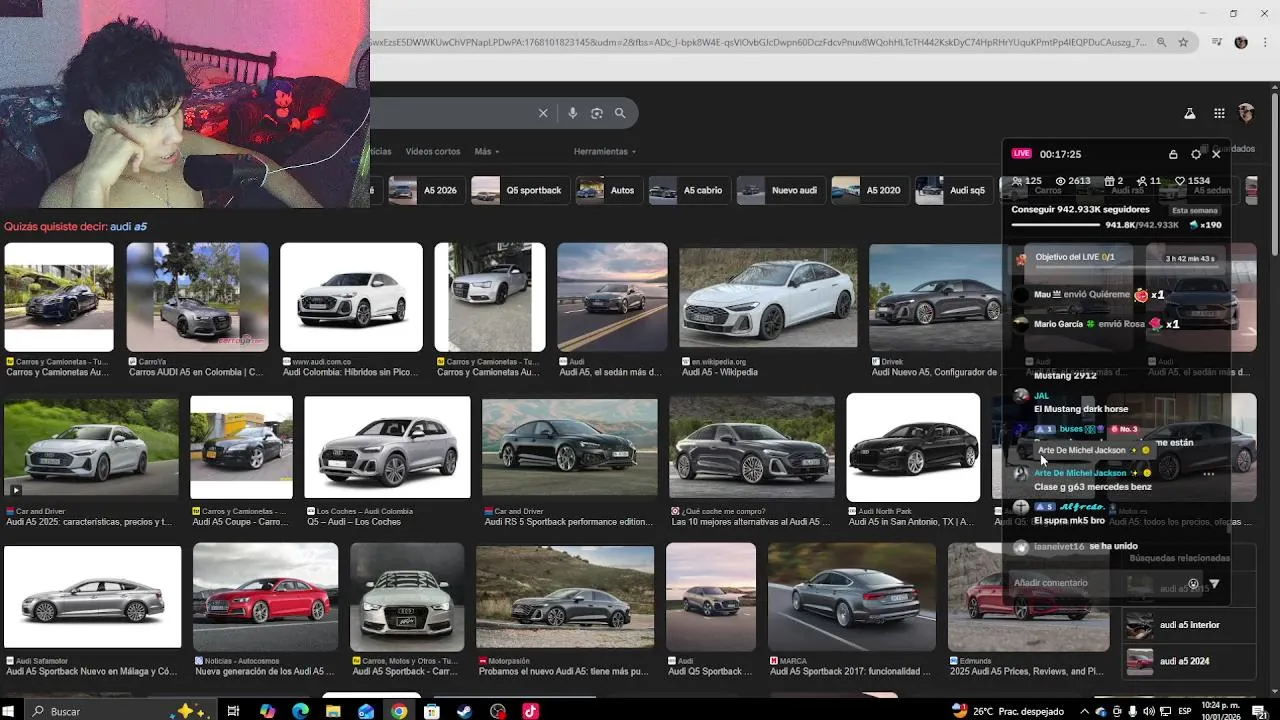Open Google apps grid
This screenshot has height=720, width=1280.
tap(1219, 113)
